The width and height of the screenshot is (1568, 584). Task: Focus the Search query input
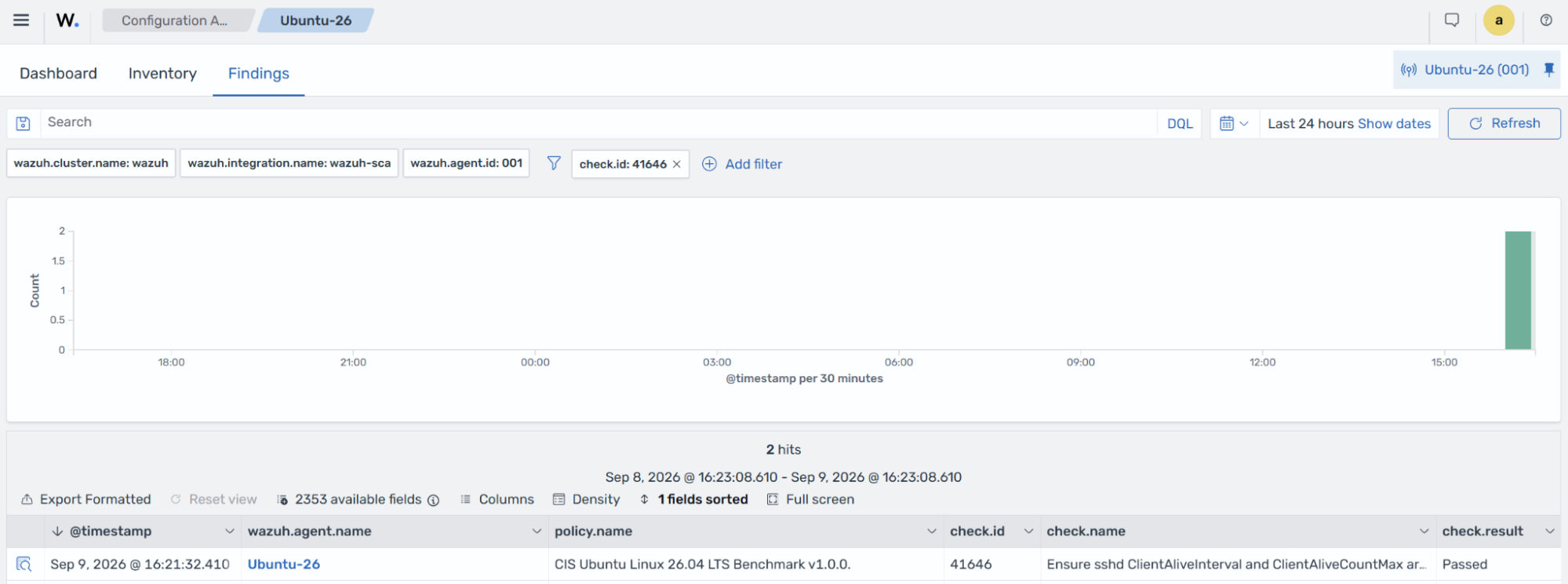pos(598,122)
